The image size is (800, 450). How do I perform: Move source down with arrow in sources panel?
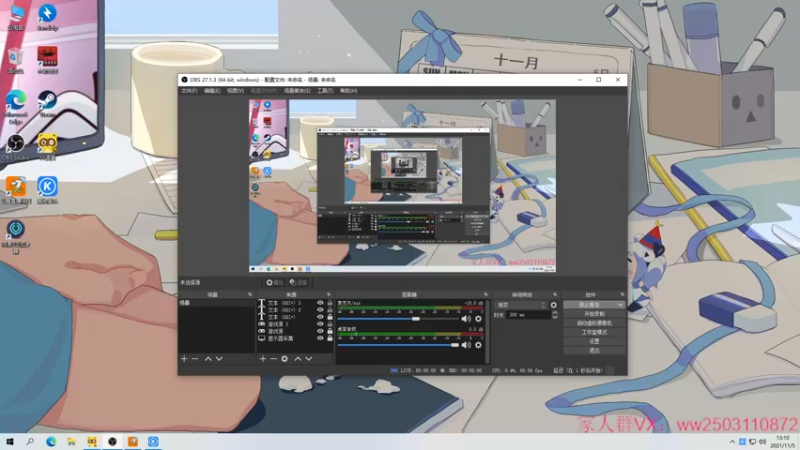309,359
